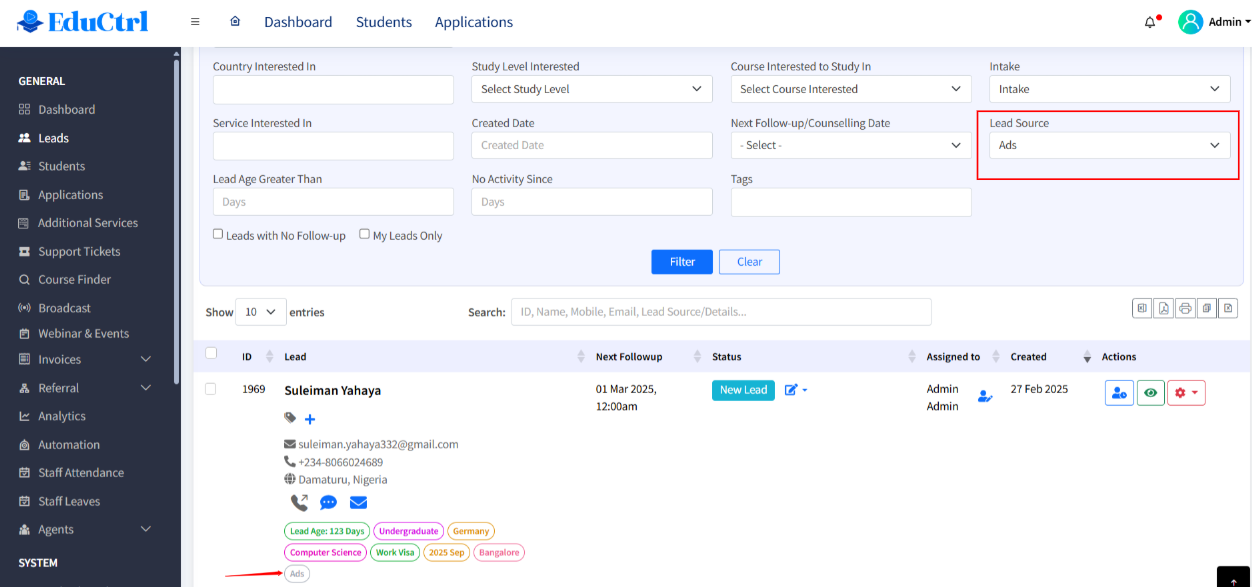
Task: Click the blue plus add tag icon
Action: [x=310, y=418]
